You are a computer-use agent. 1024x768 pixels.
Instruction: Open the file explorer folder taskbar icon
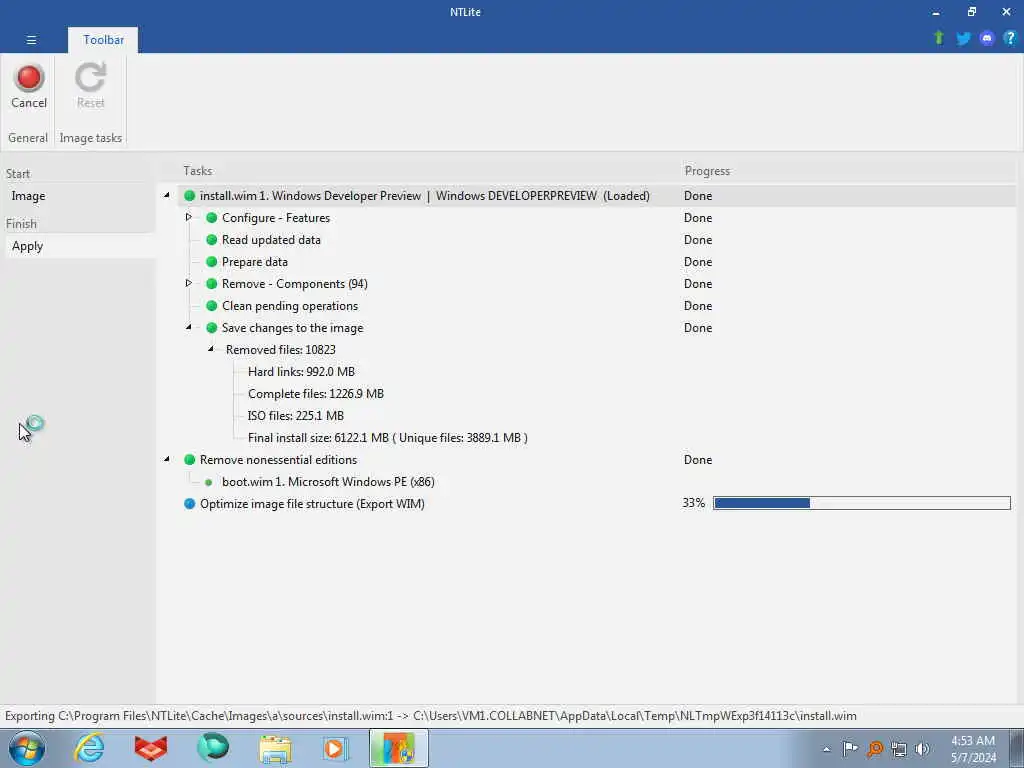coord(275,749)
